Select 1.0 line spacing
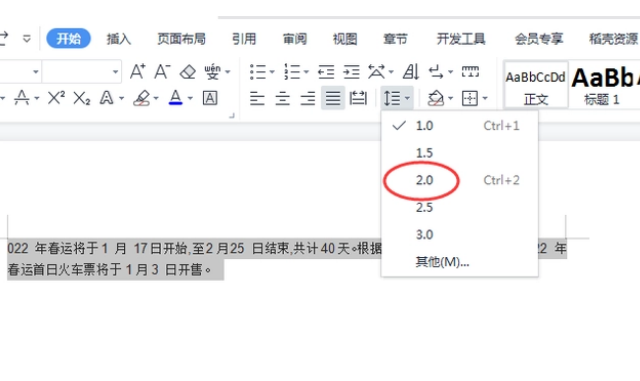The height and width of the screenshot is (381, 640). coord(460,126)
